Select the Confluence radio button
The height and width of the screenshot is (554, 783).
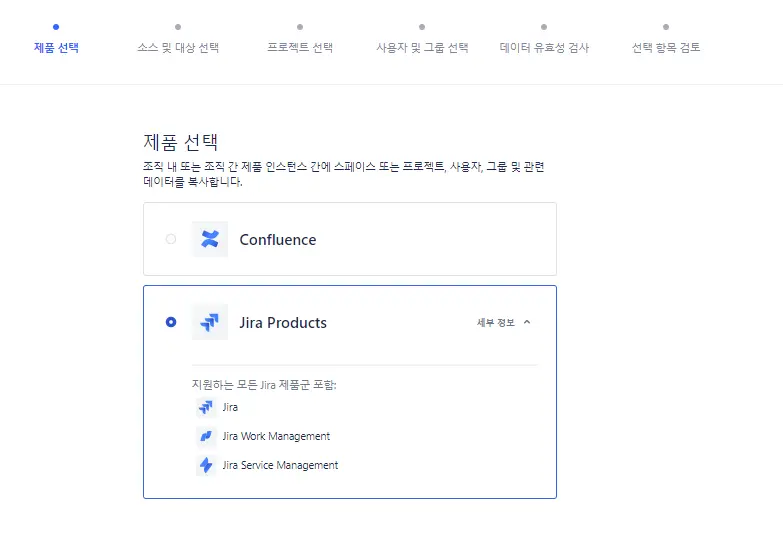171,239
